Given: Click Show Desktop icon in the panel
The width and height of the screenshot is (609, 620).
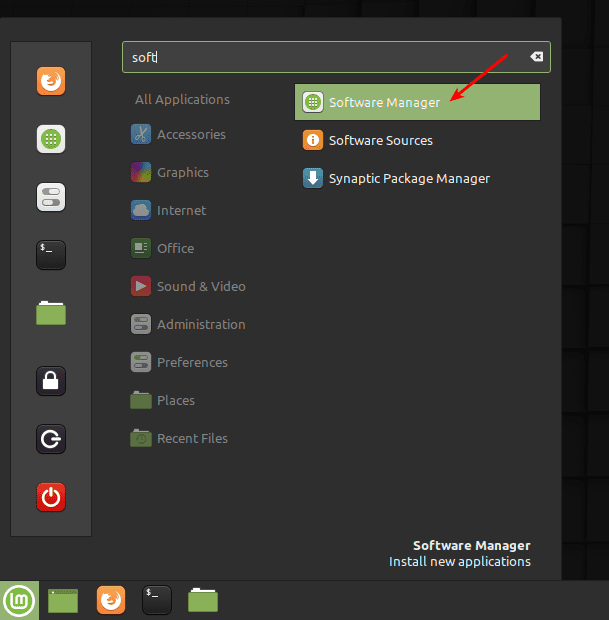Looking at the screenshot, I should point(63,600).
